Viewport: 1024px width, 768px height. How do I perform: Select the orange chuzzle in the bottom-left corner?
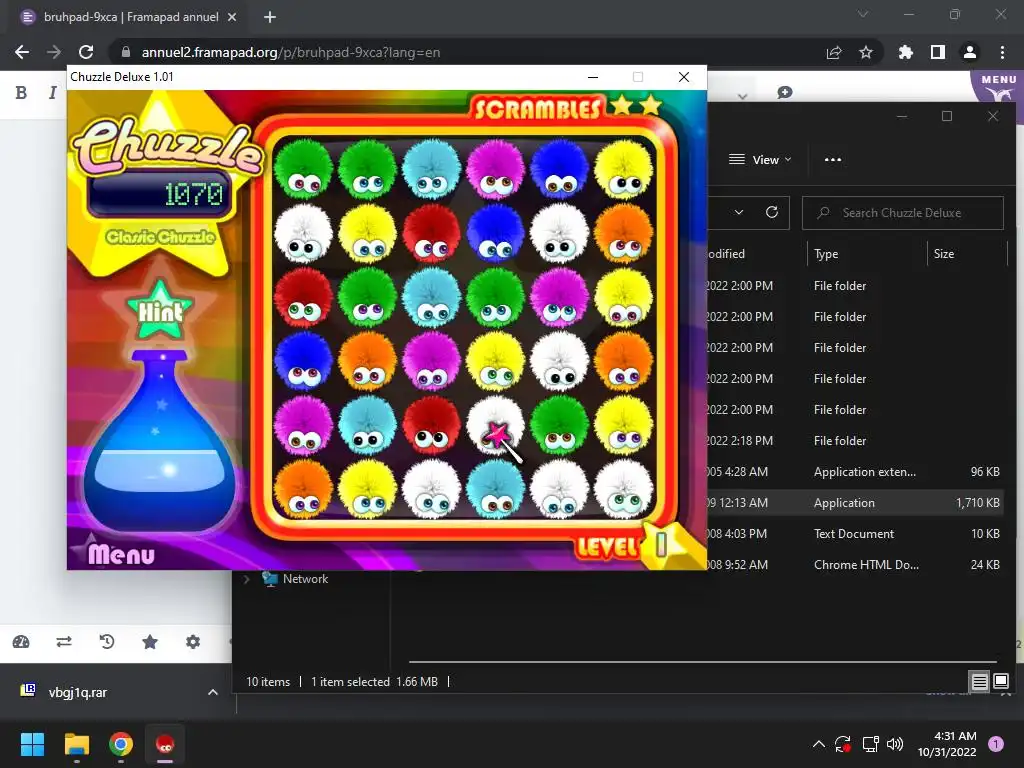(303, 490)
